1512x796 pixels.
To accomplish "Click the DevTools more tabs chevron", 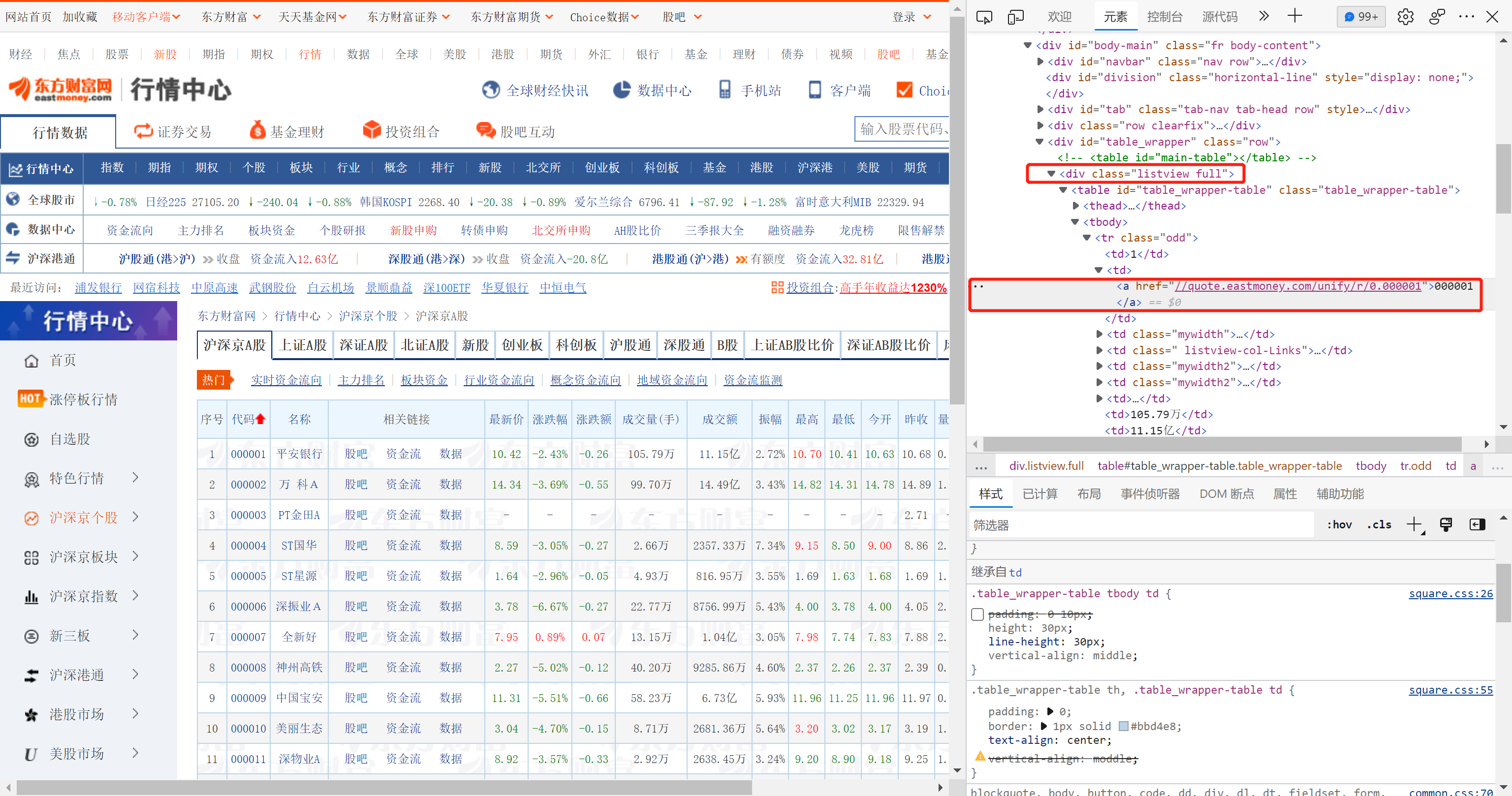I will tap(1264, 16).
